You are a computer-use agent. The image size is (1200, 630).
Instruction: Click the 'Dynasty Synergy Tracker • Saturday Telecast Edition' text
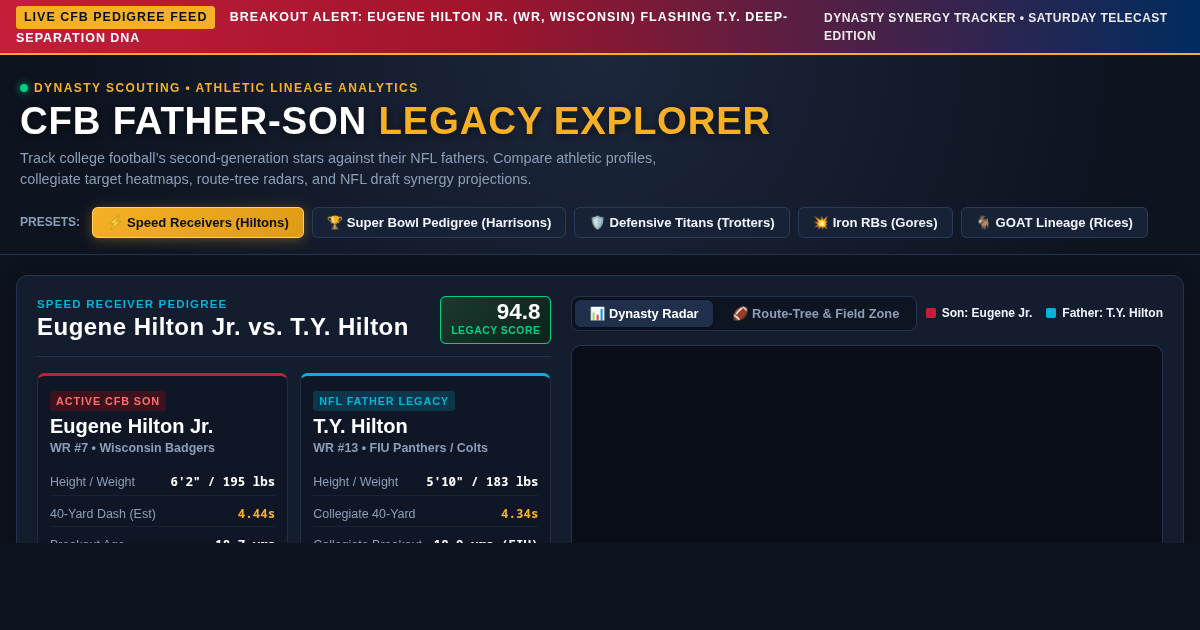pyautogui.click(x=996, y=27)
